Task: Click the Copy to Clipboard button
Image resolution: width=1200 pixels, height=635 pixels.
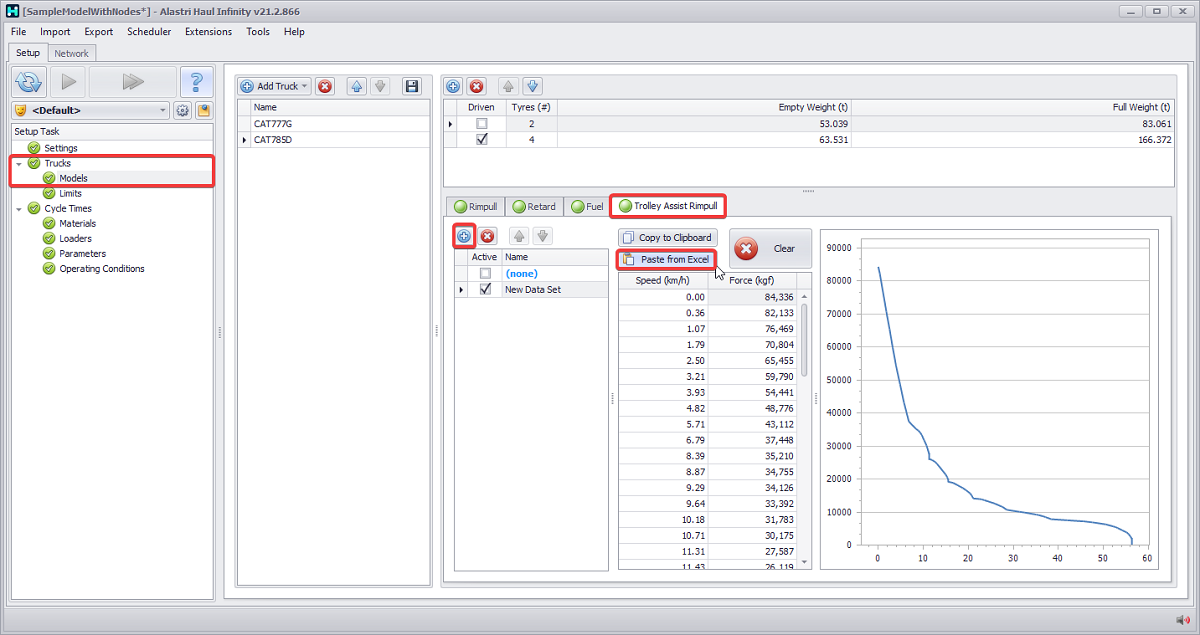Action: point(667,237)
